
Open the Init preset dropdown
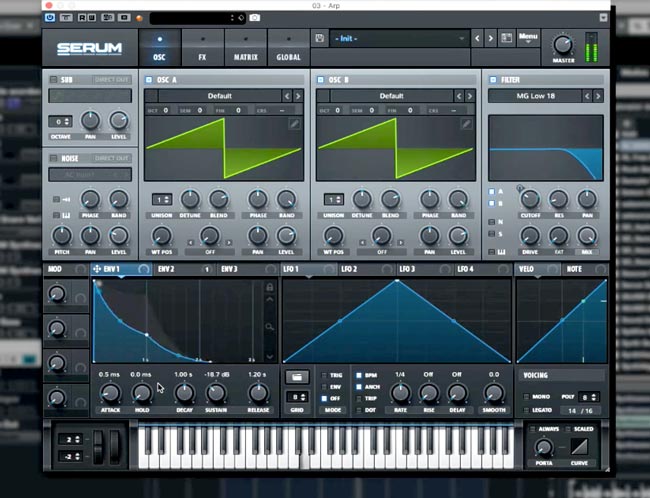click(398, 39)
